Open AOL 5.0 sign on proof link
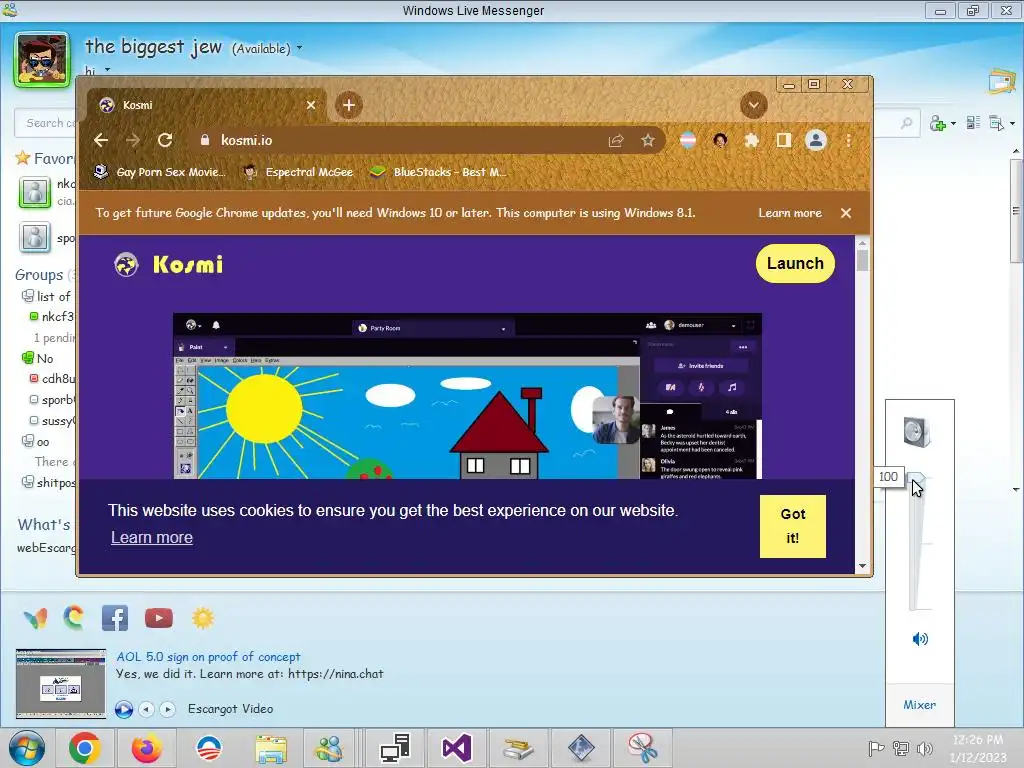 point(208,657)
